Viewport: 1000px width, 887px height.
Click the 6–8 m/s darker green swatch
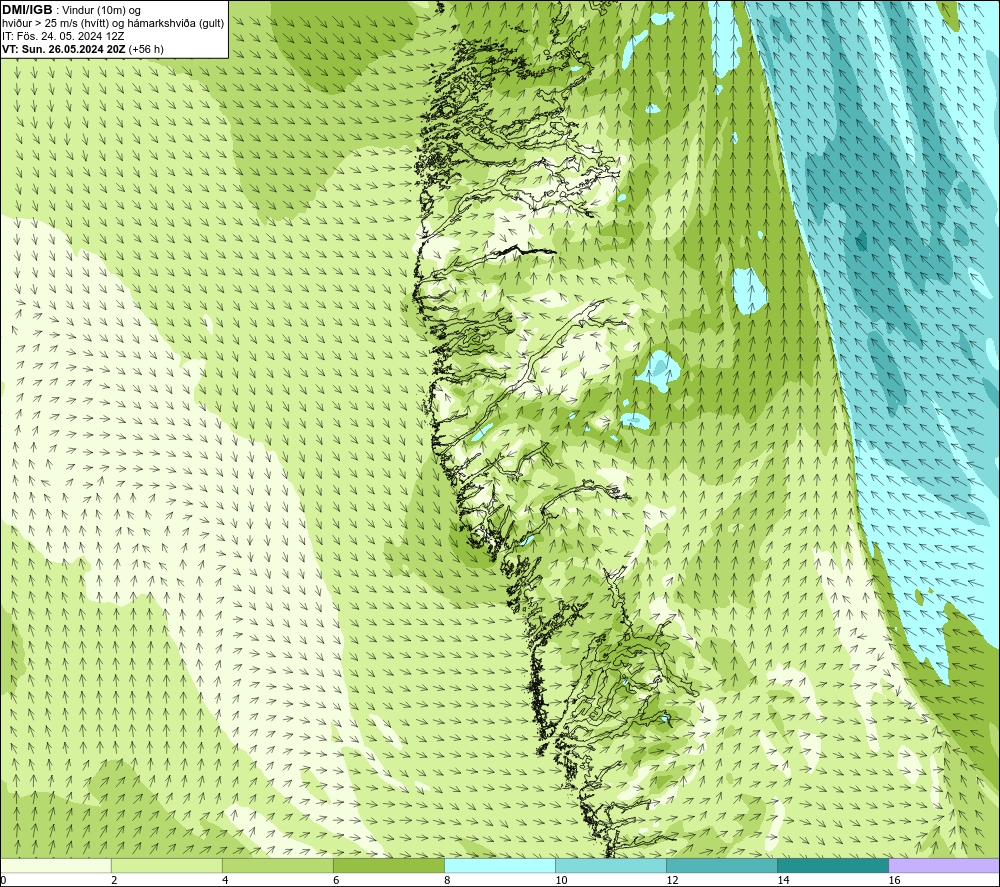coord(388,865)
